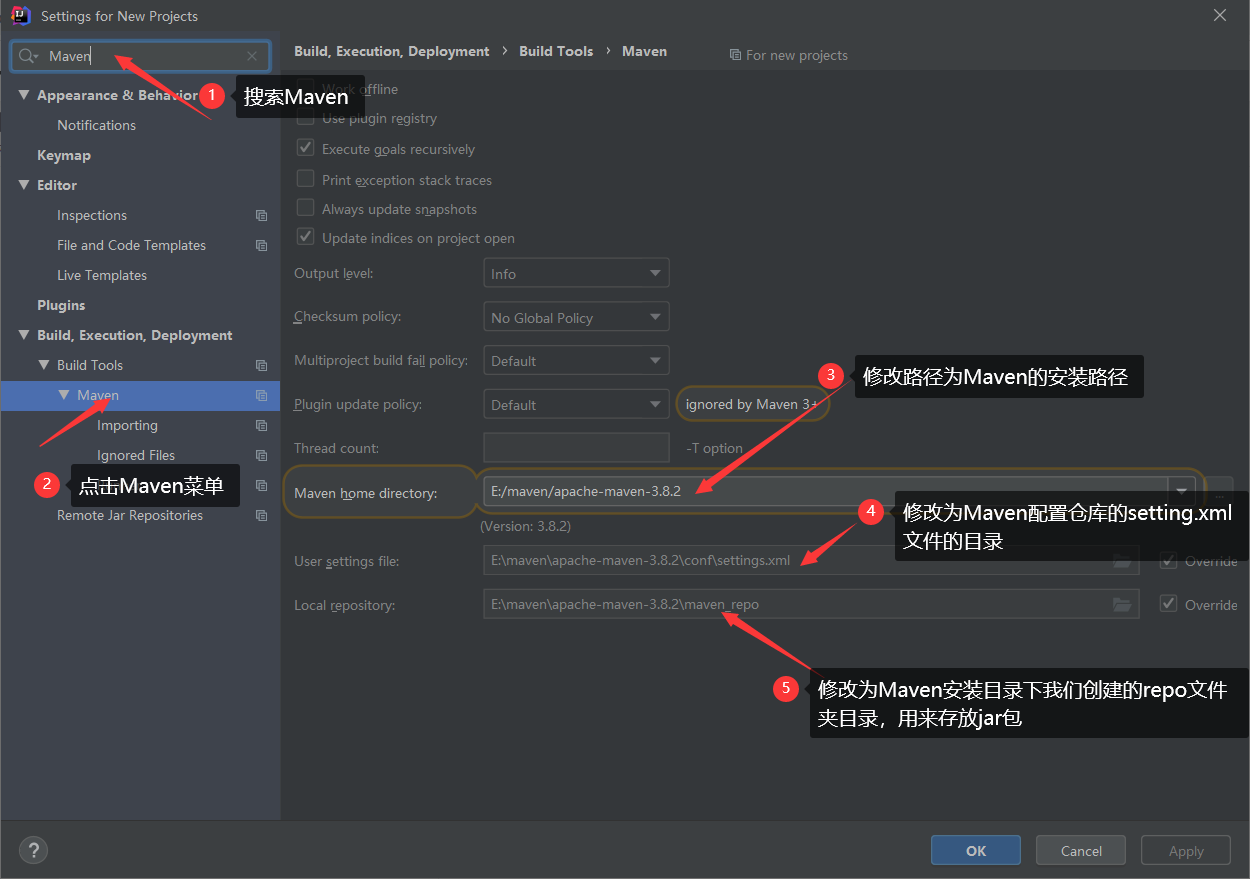Open Multiproject build fail policy dropdown

(576, 360)
